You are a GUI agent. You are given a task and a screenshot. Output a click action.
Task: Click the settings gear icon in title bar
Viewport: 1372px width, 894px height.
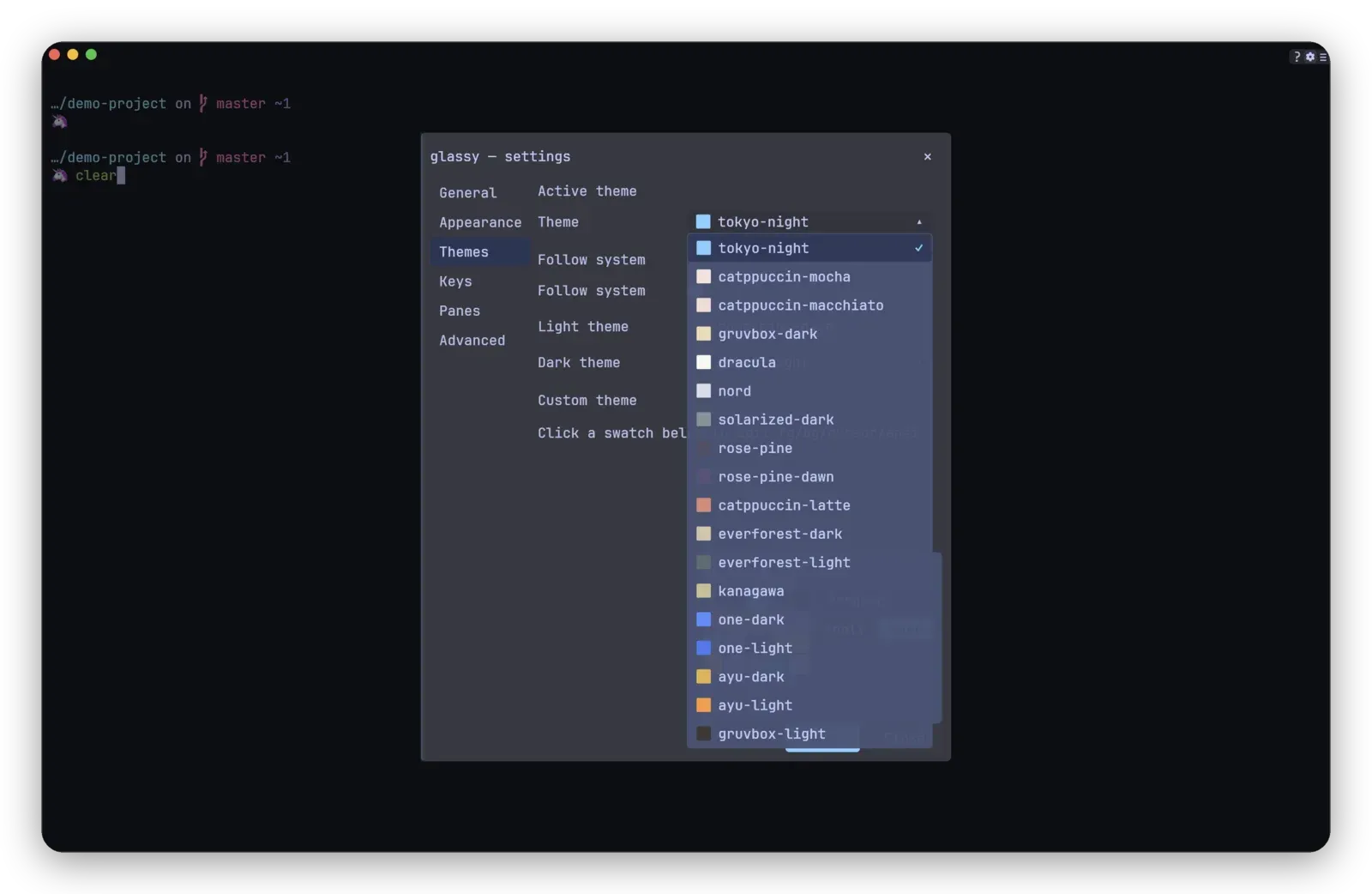[1310, 57]
